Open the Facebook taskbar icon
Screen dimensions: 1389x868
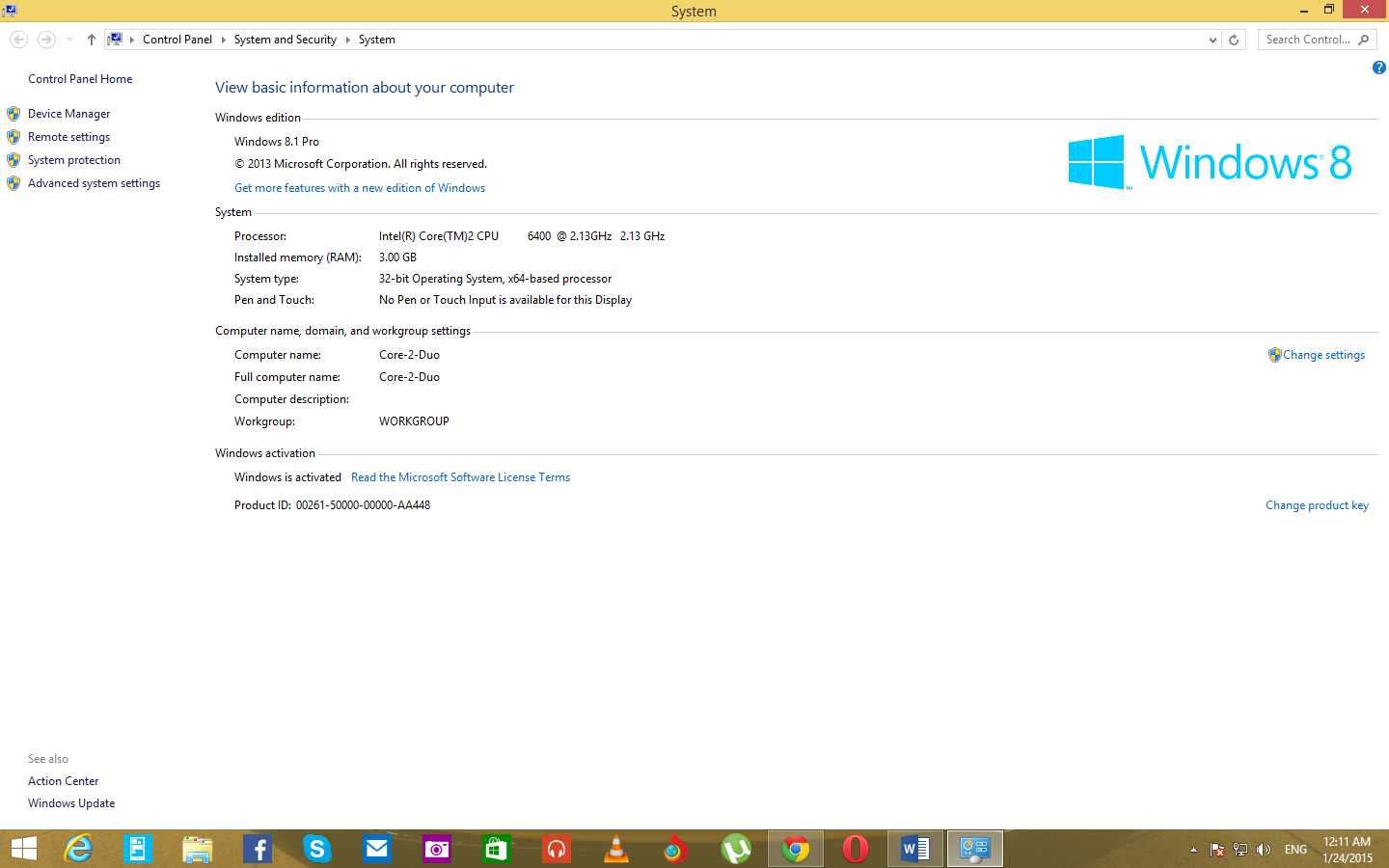257,849
